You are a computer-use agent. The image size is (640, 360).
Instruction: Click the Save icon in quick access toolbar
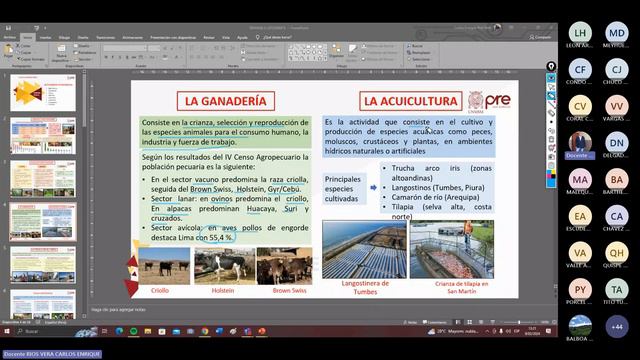pos(8,28)
